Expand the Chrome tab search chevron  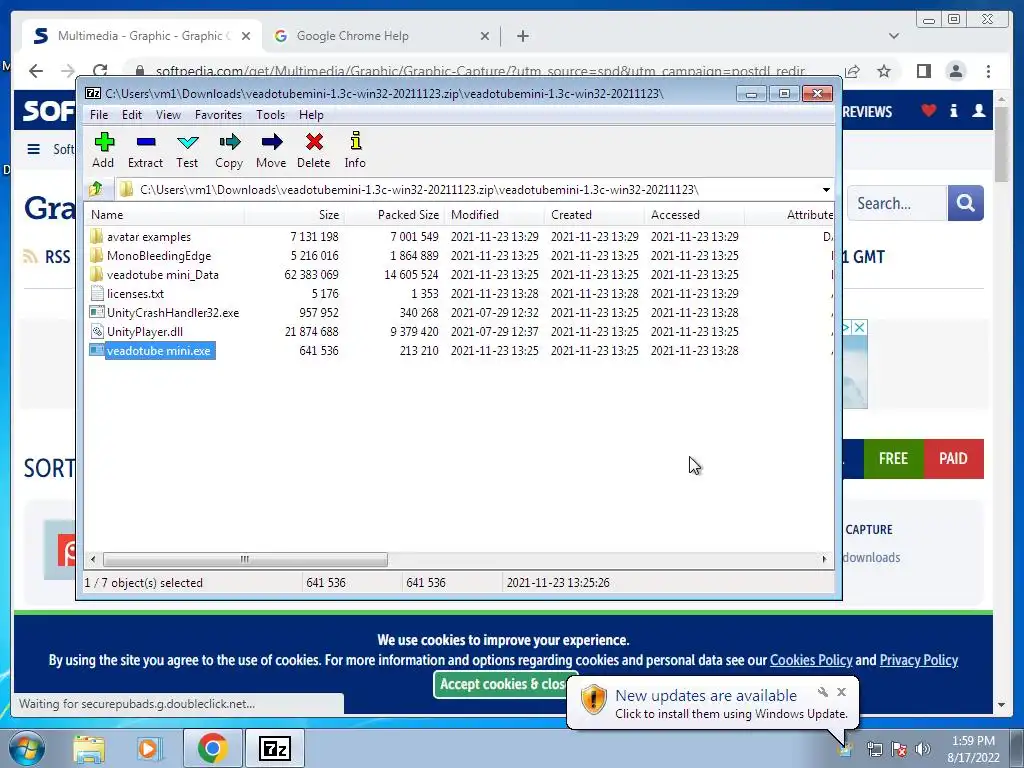894,36
